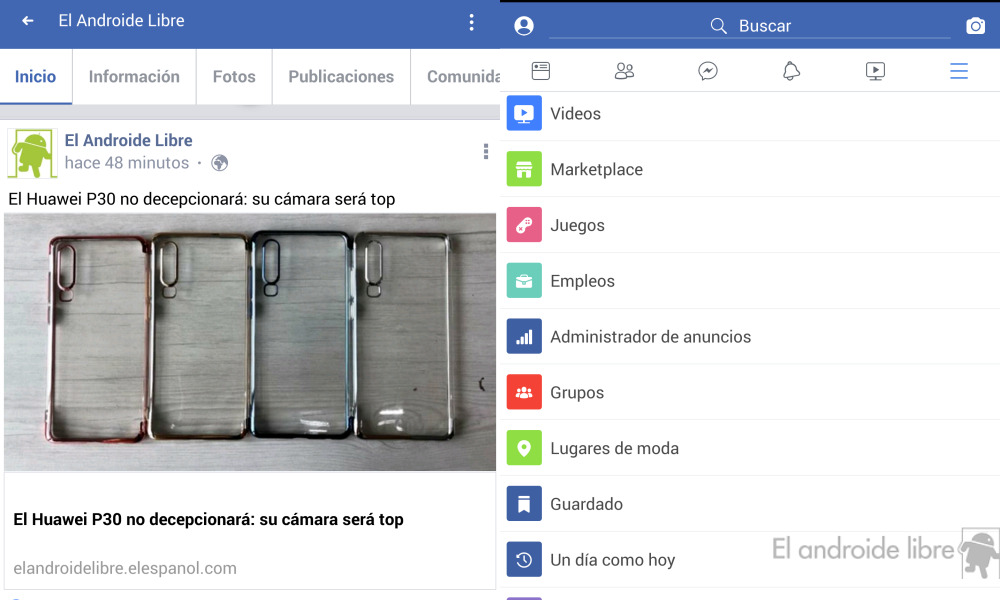Open the bold Huawei P30 article headline

(x=209, y=520)
